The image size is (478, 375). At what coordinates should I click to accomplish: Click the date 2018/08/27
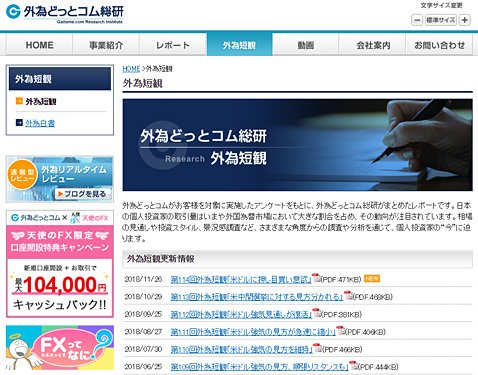[143, 332]
